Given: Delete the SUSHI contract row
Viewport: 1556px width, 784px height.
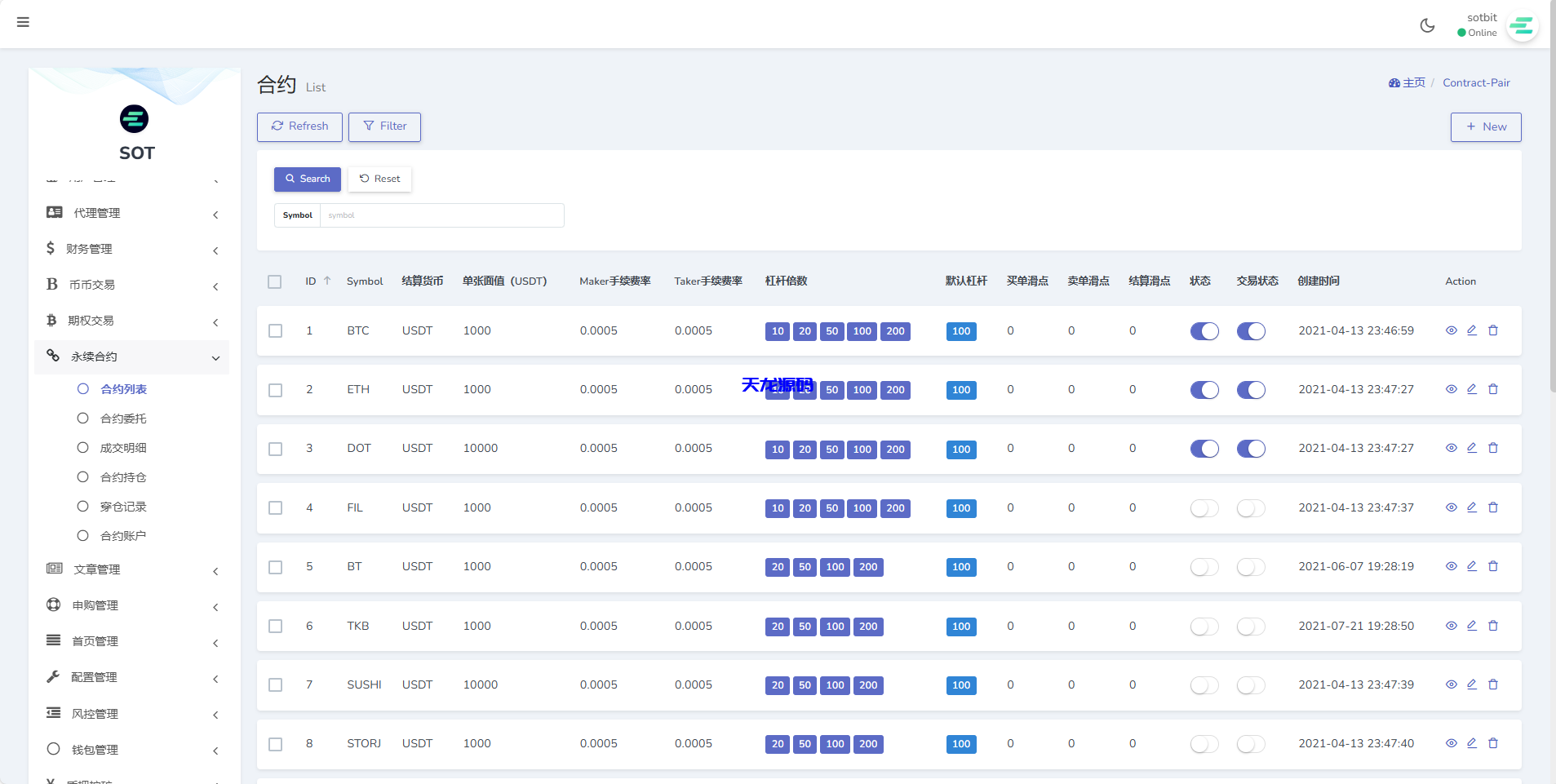Looking at the screenshot, I should [1493, 684].
